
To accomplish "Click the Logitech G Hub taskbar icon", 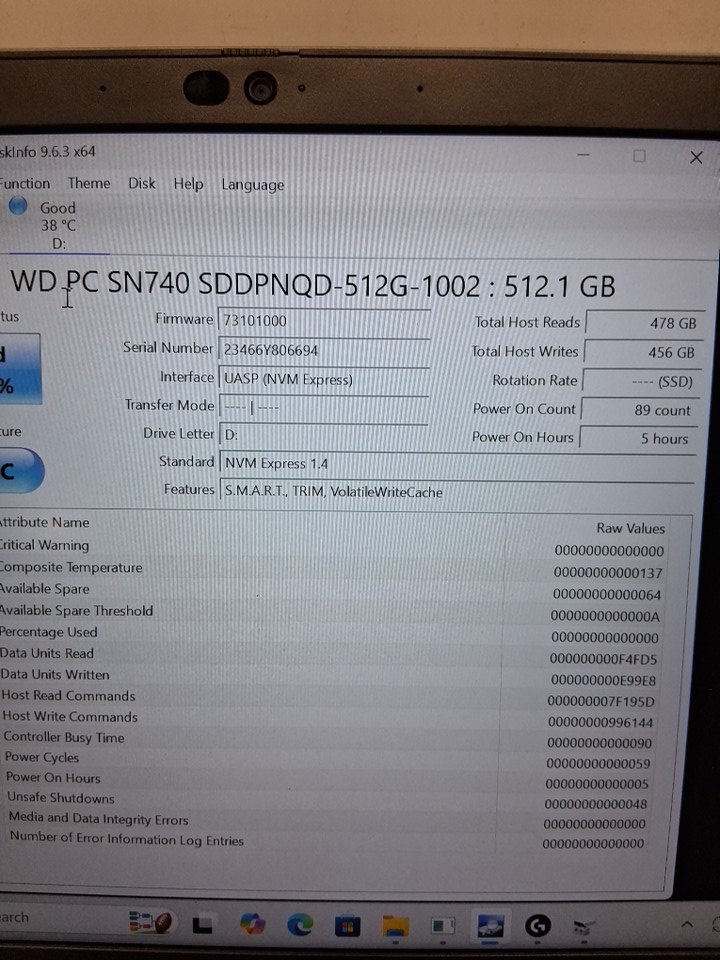I will [538, 927].
